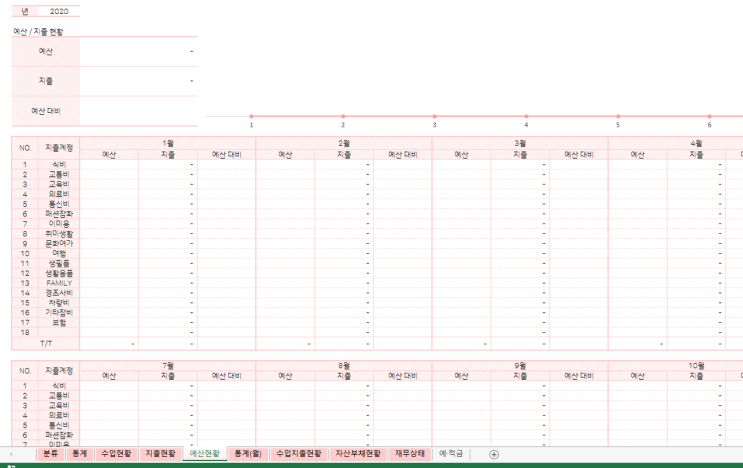This screenshot has height=468, width=743.
Task: Select row number 18 cell
Action: (x=25, y=333)
